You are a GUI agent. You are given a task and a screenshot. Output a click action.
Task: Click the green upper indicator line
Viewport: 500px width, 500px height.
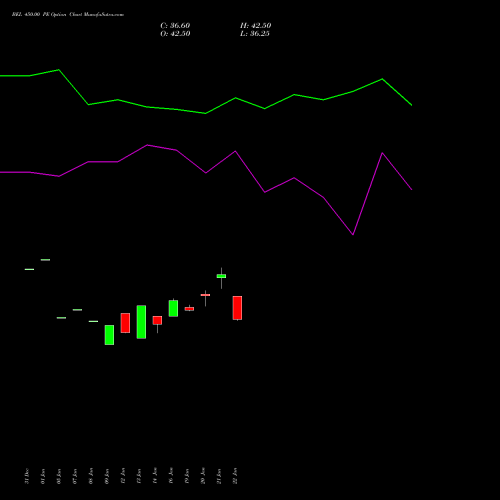point(206,113)
